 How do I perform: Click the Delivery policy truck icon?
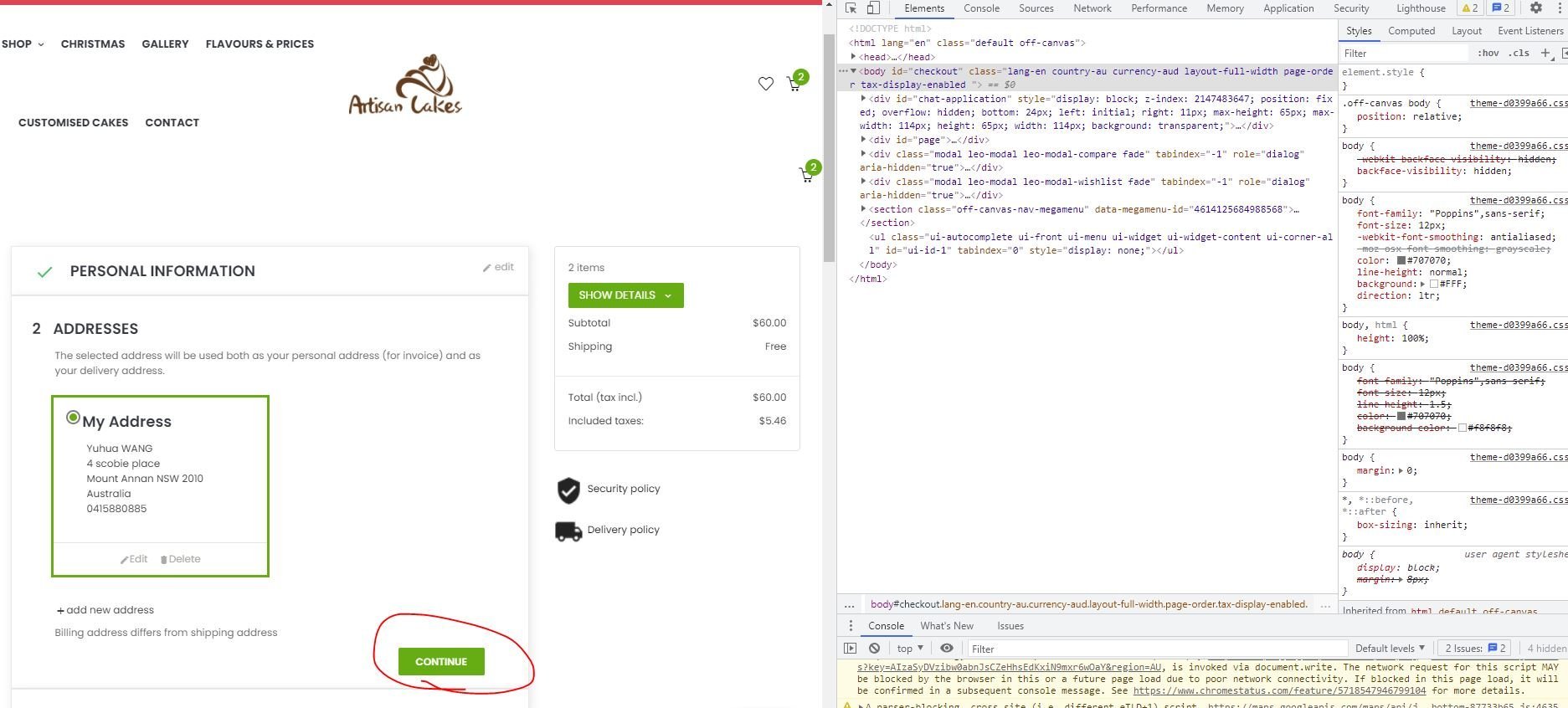(x=568, y=531)
